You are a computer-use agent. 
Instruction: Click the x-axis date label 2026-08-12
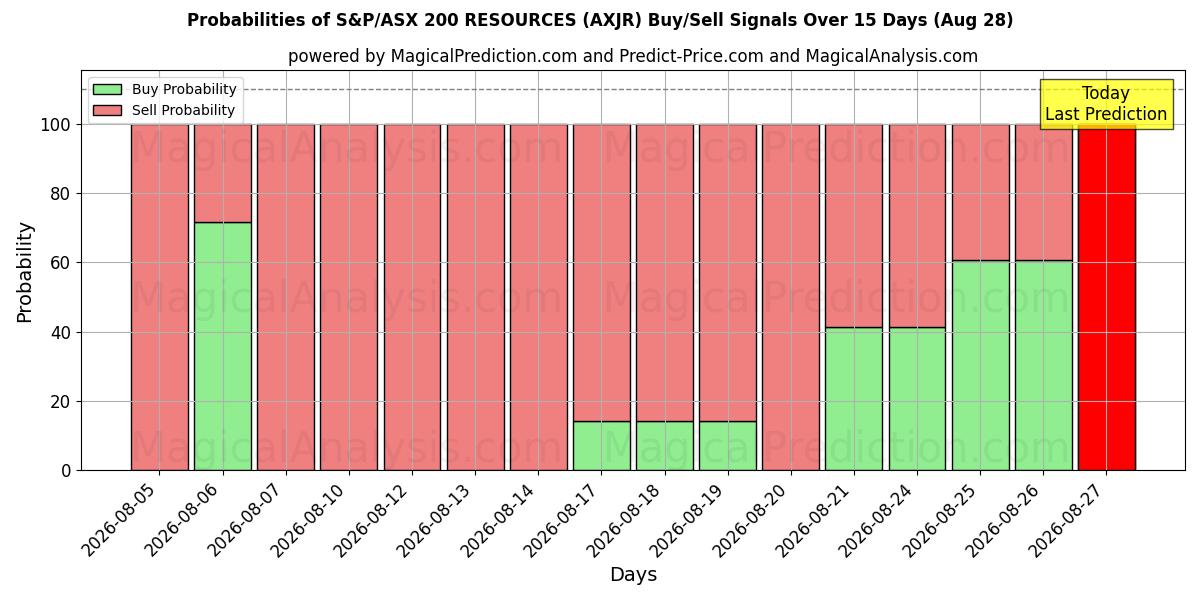pyautogui.click(x=375, y=521)
